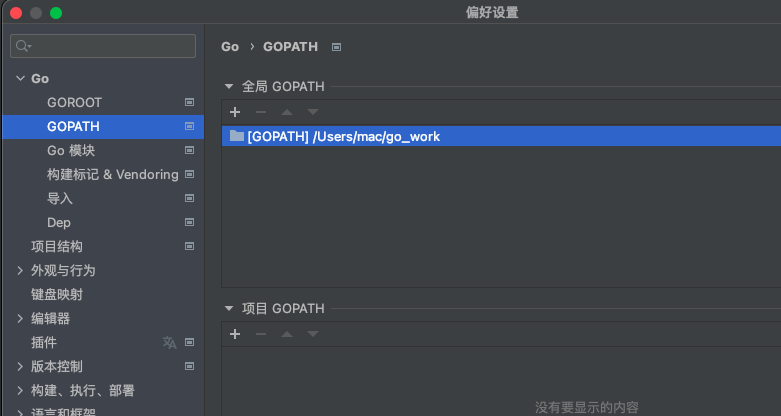Click move up arrow in 全局 GOPATH toolbar
The image size is (781, 416).
287,112
